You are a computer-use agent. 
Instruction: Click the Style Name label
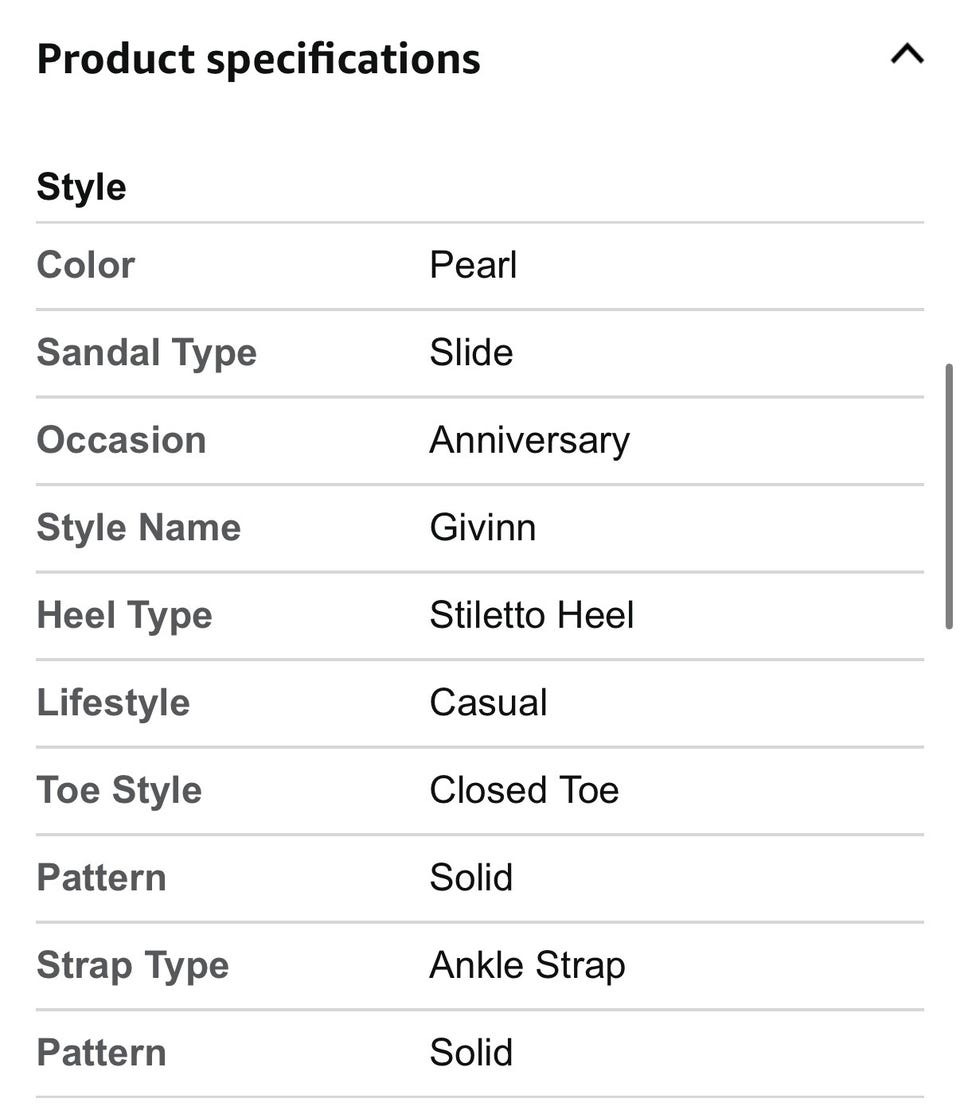tap(139, 528)
